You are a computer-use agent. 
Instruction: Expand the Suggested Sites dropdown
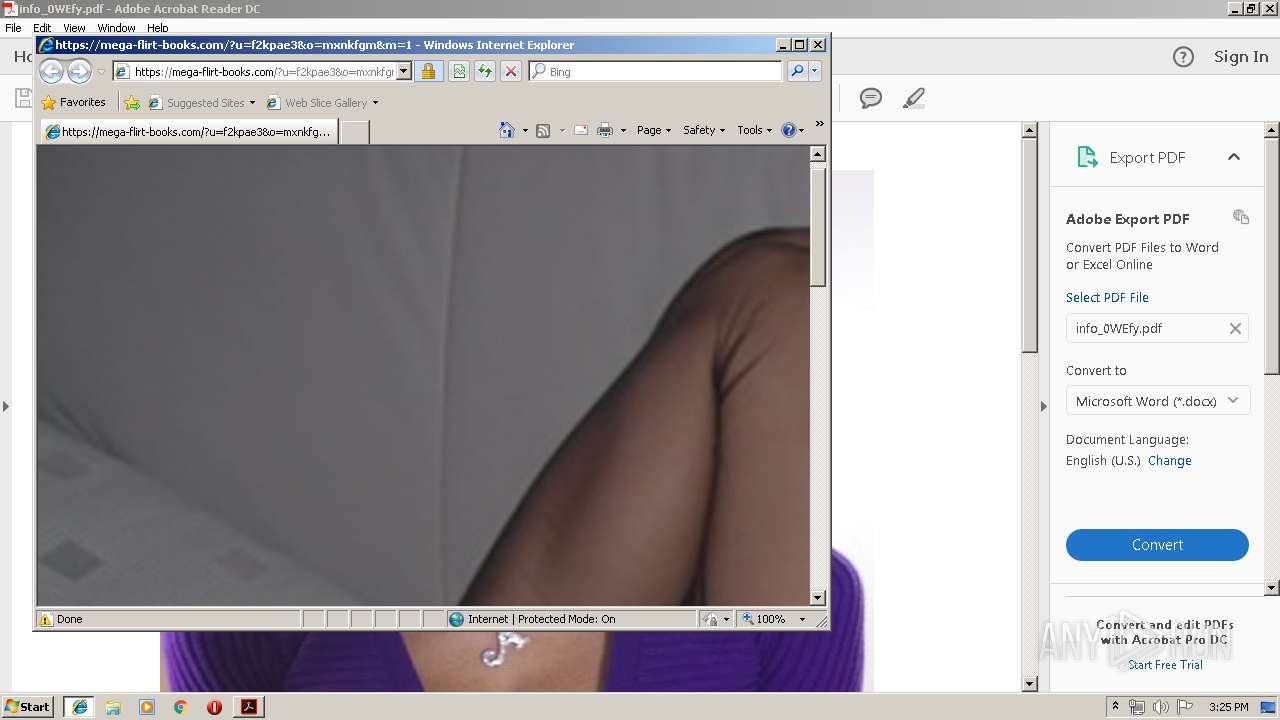tap(252, 103)
